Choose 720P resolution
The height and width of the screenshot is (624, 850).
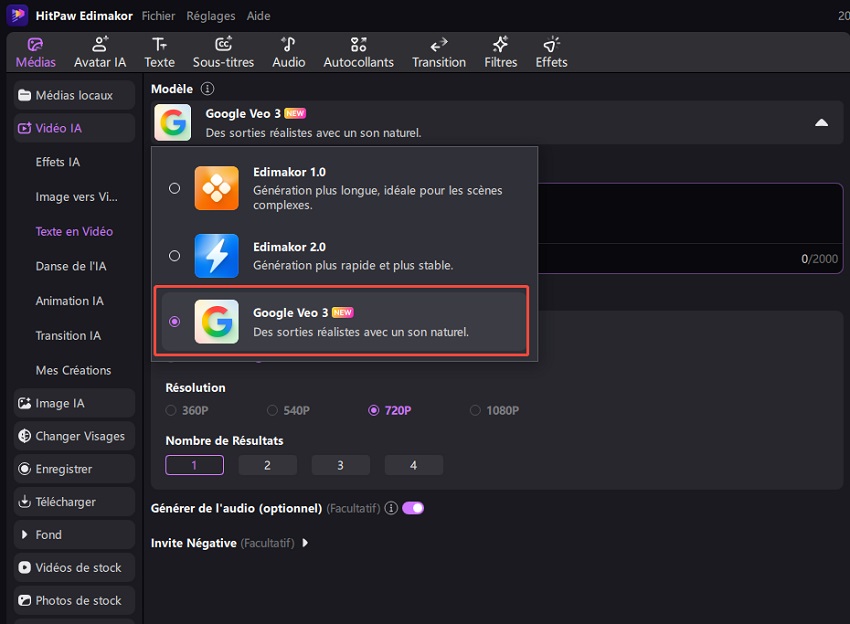tap(390, 410)
